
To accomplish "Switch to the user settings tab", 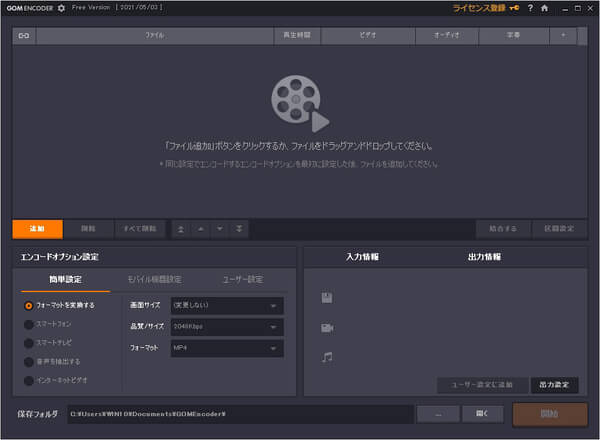I will pos(243,280).
